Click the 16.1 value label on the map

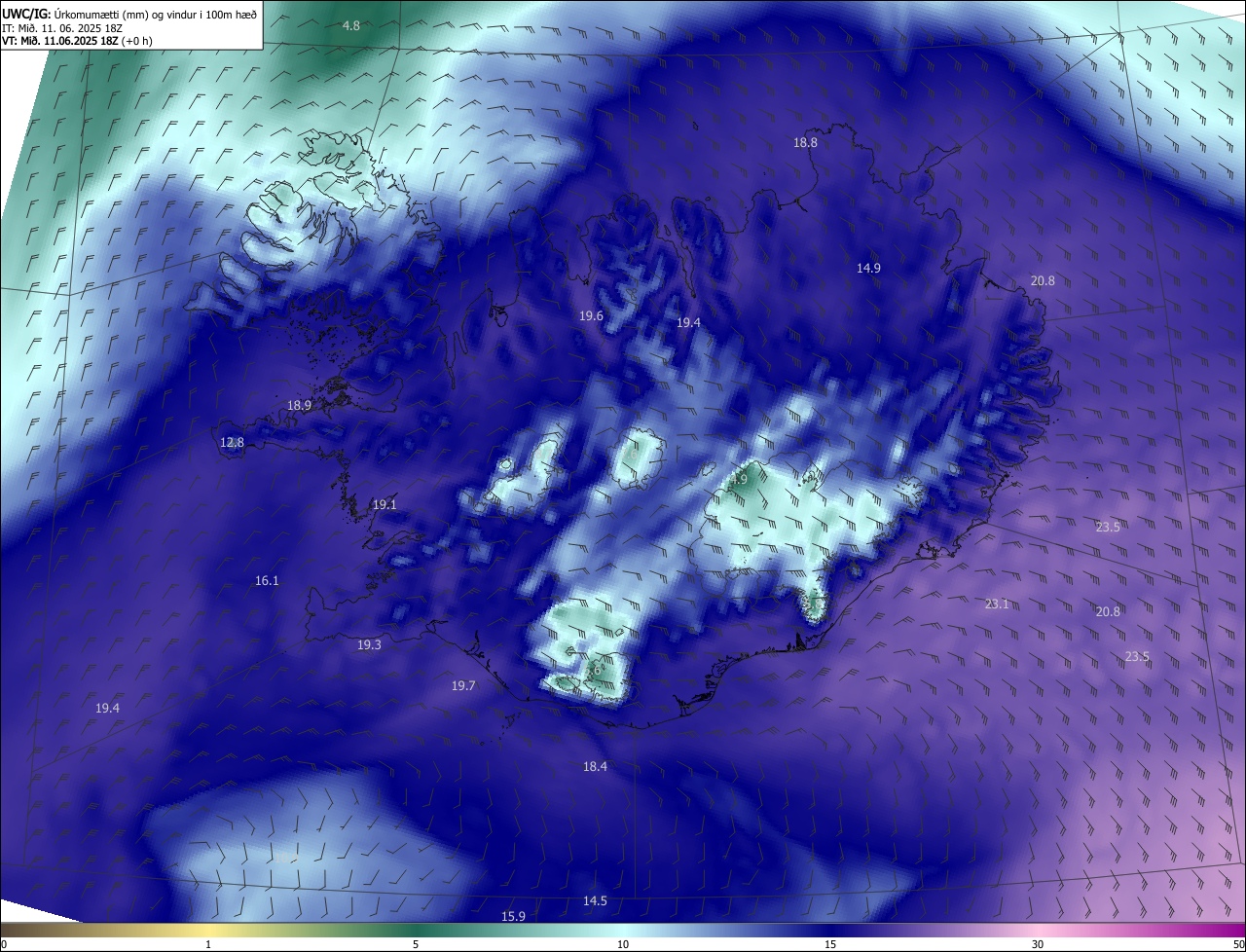[267, 581]
